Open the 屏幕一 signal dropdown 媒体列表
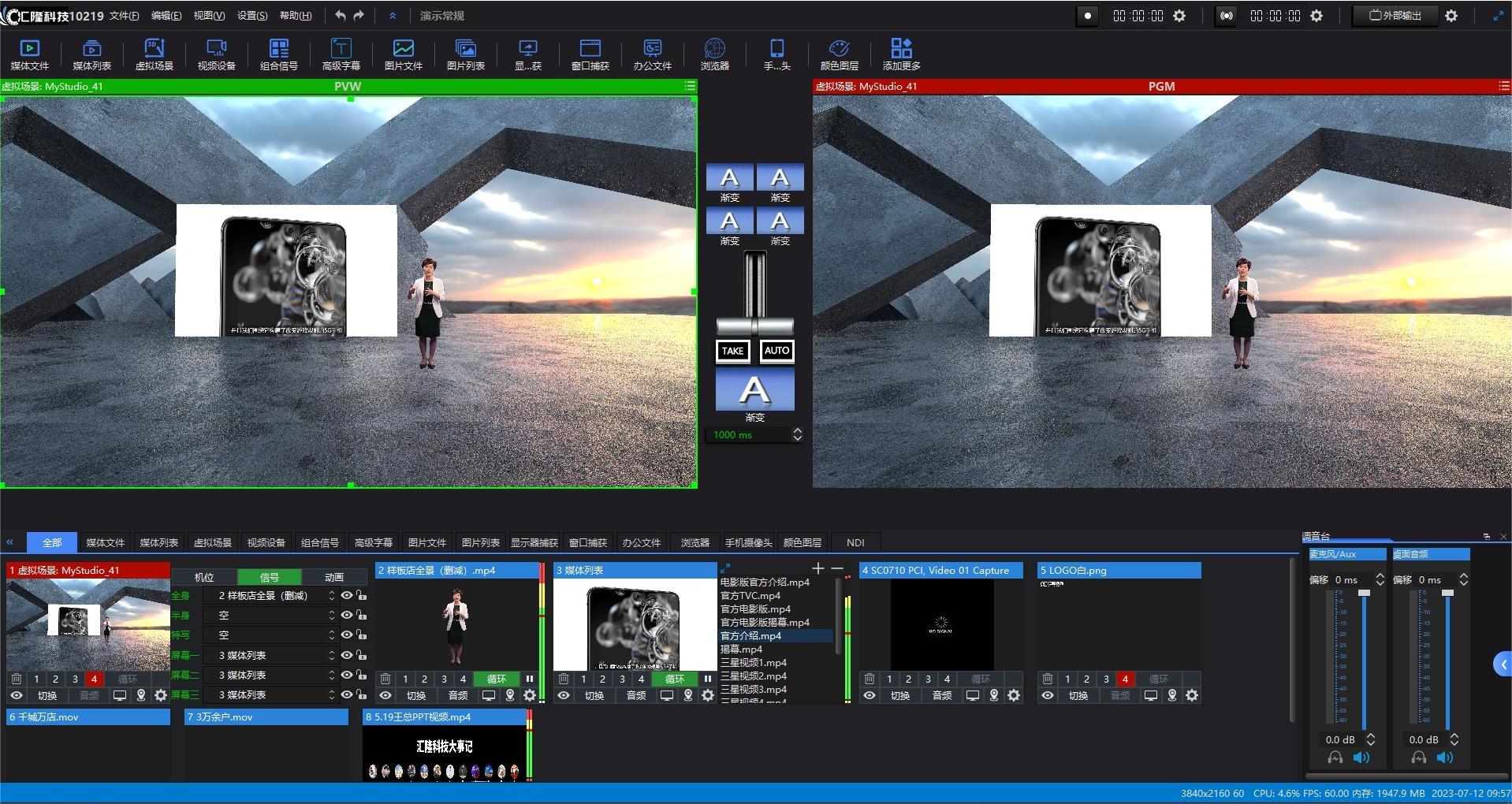The image size is (1512, 804). pyautogui.click(x=270, y=655)
